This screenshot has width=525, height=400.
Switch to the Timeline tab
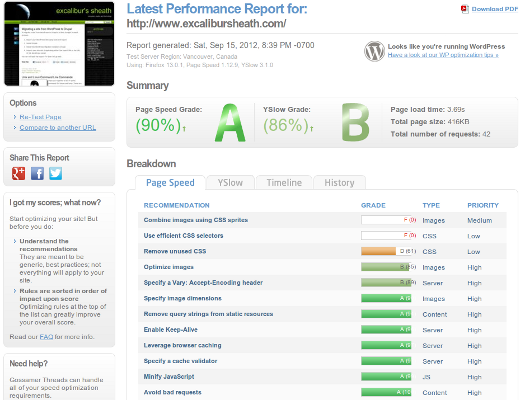(x=284, y=183)
